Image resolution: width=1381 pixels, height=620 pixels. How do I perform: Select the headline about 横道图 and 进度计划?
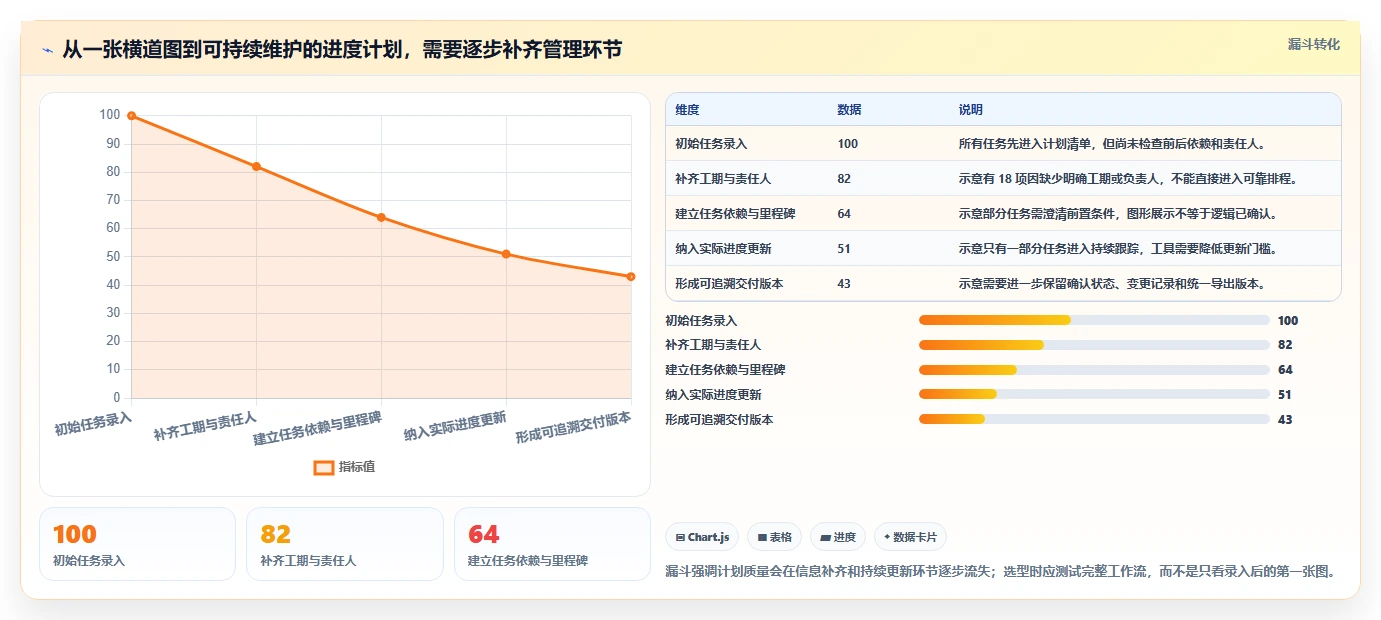click(x=342, y=49)
